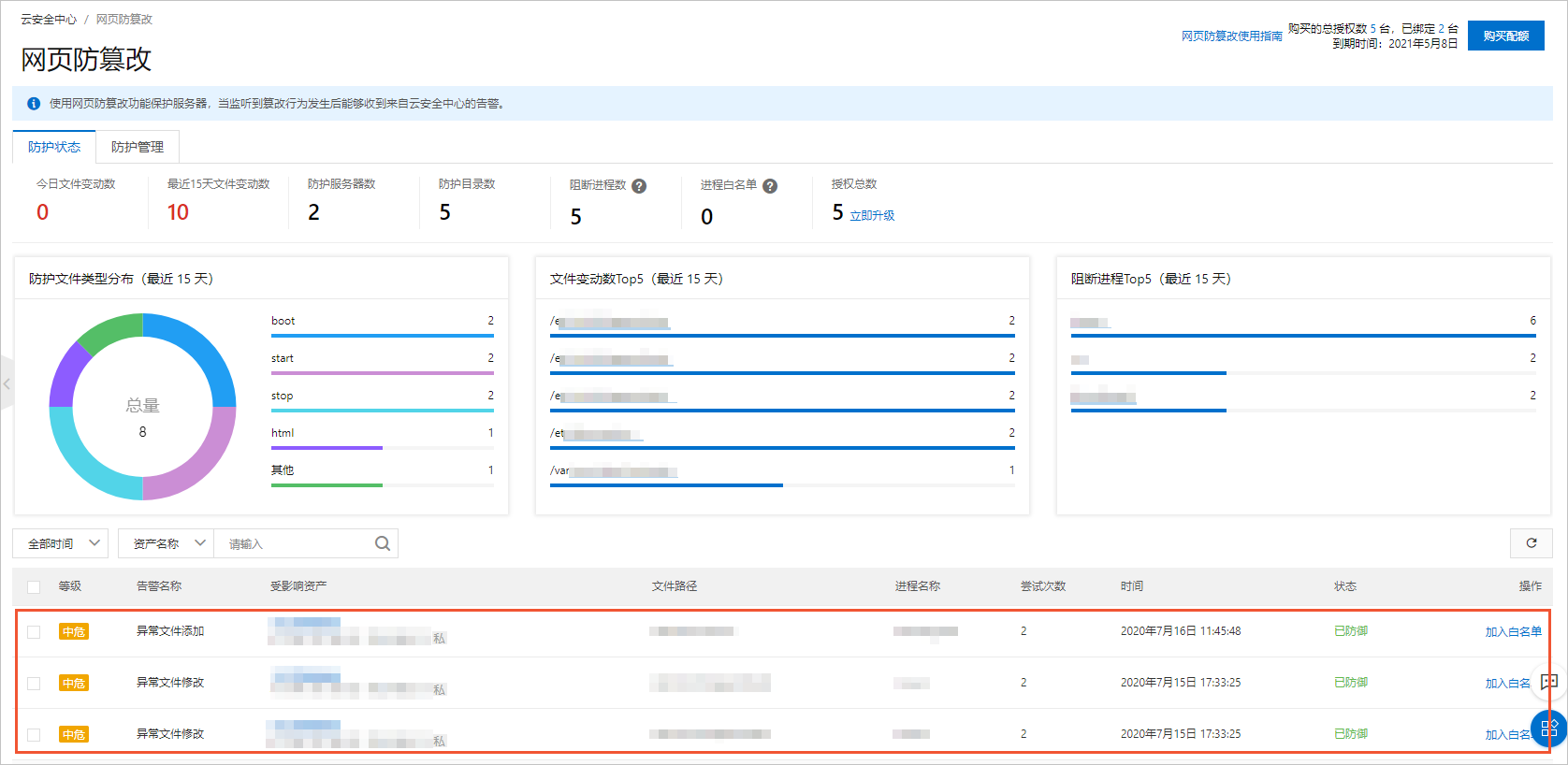Click the refresh icon button
1568x765 pixels.
tap(1532, 543)
